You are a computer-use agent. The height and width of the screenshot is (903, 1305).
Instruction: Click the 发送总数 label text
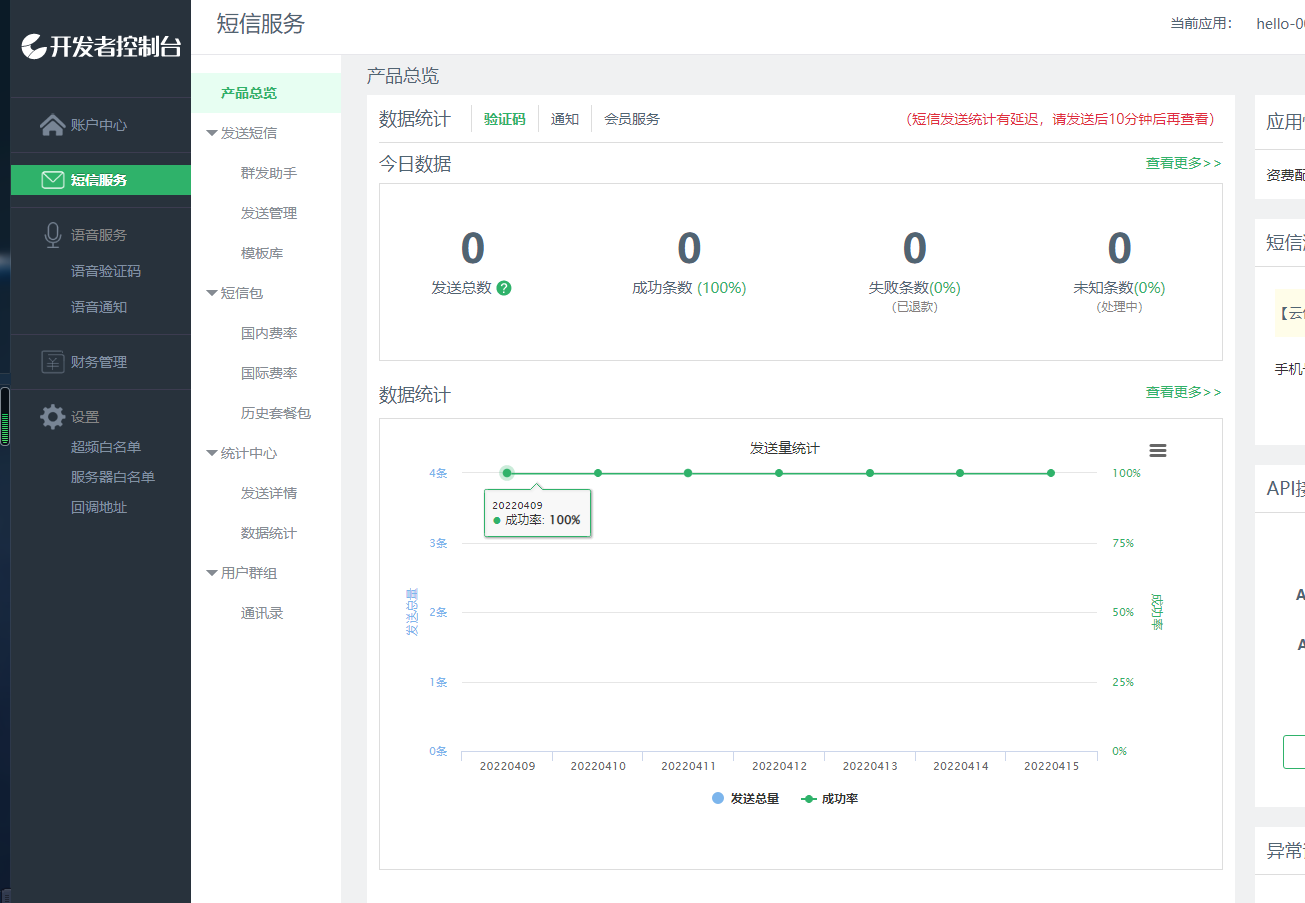[x=462, y=288]
